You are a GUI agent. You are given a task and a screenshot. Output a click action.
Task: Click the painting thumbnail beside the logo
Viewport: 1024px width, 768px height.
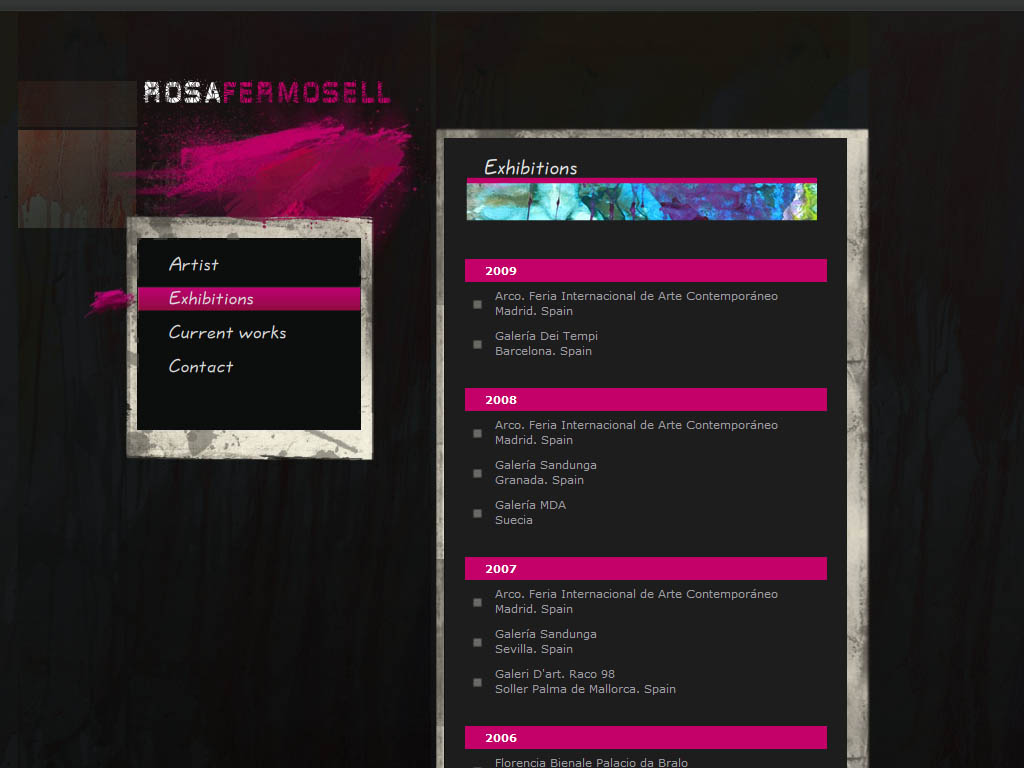(x=77, y=178)
